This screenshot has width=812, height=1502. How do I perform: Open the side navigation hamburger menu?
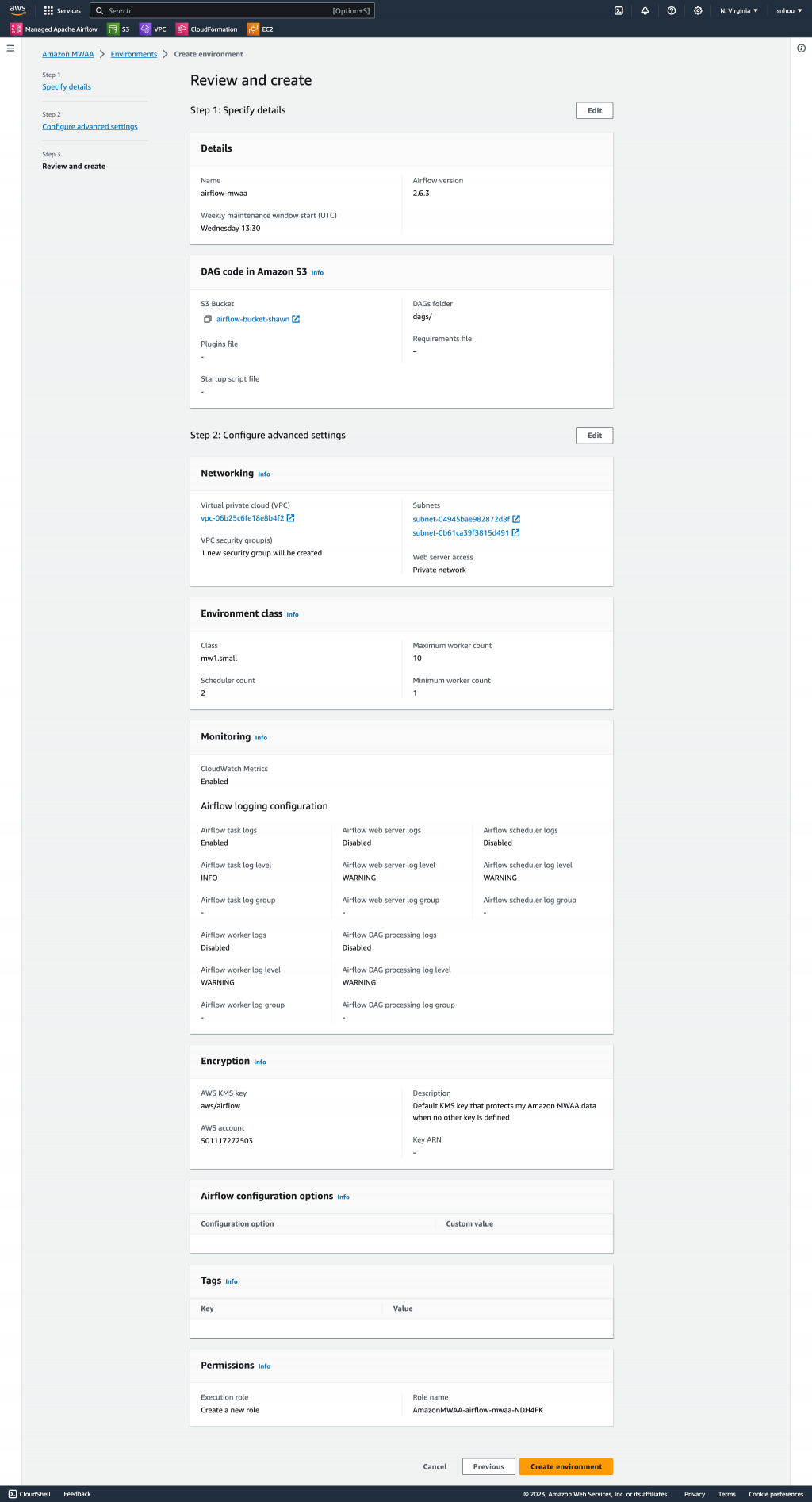pyautogui.click(x=10, y=48)
